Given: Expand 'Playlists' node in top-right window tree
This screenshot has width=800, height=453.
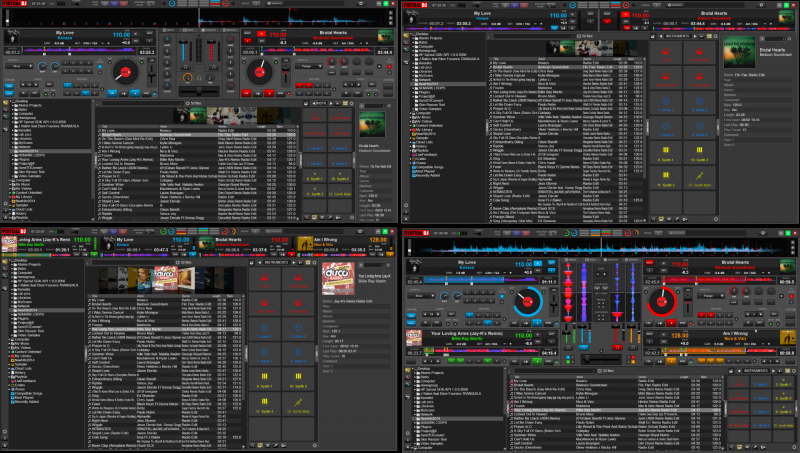Looking at the screenshot, I should (412, 150).
